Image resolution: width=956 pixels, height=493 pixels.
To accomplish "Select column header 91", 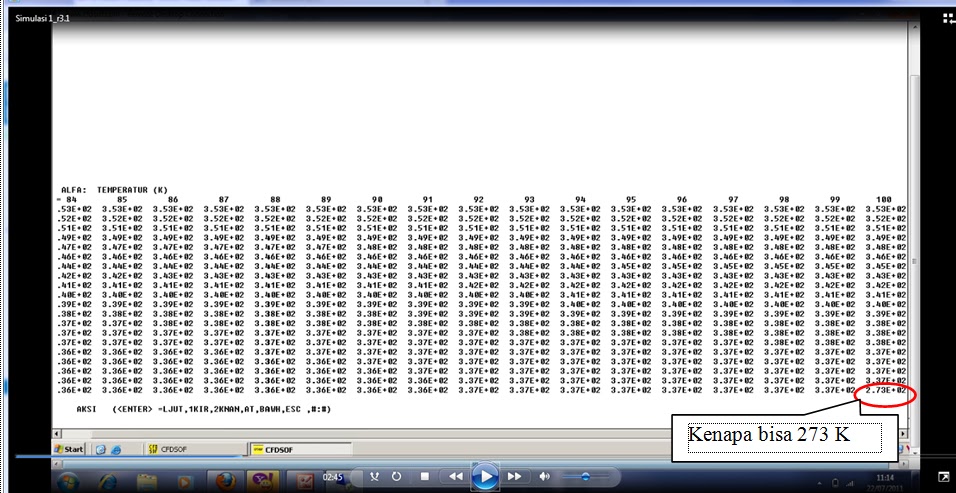I will pyautogui.click(x=427, y=199).
